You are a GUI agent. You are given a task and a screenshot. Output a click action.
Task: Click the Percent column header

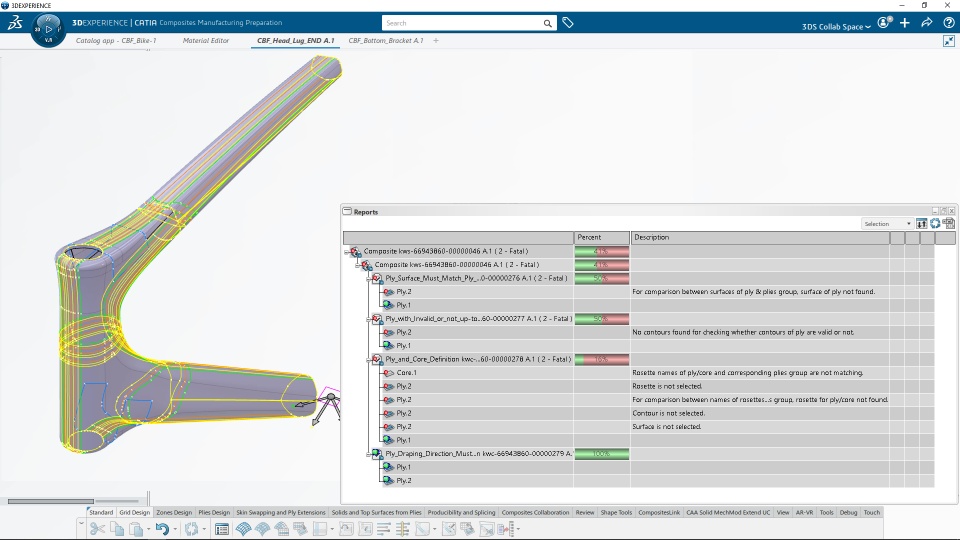point(602,238)
